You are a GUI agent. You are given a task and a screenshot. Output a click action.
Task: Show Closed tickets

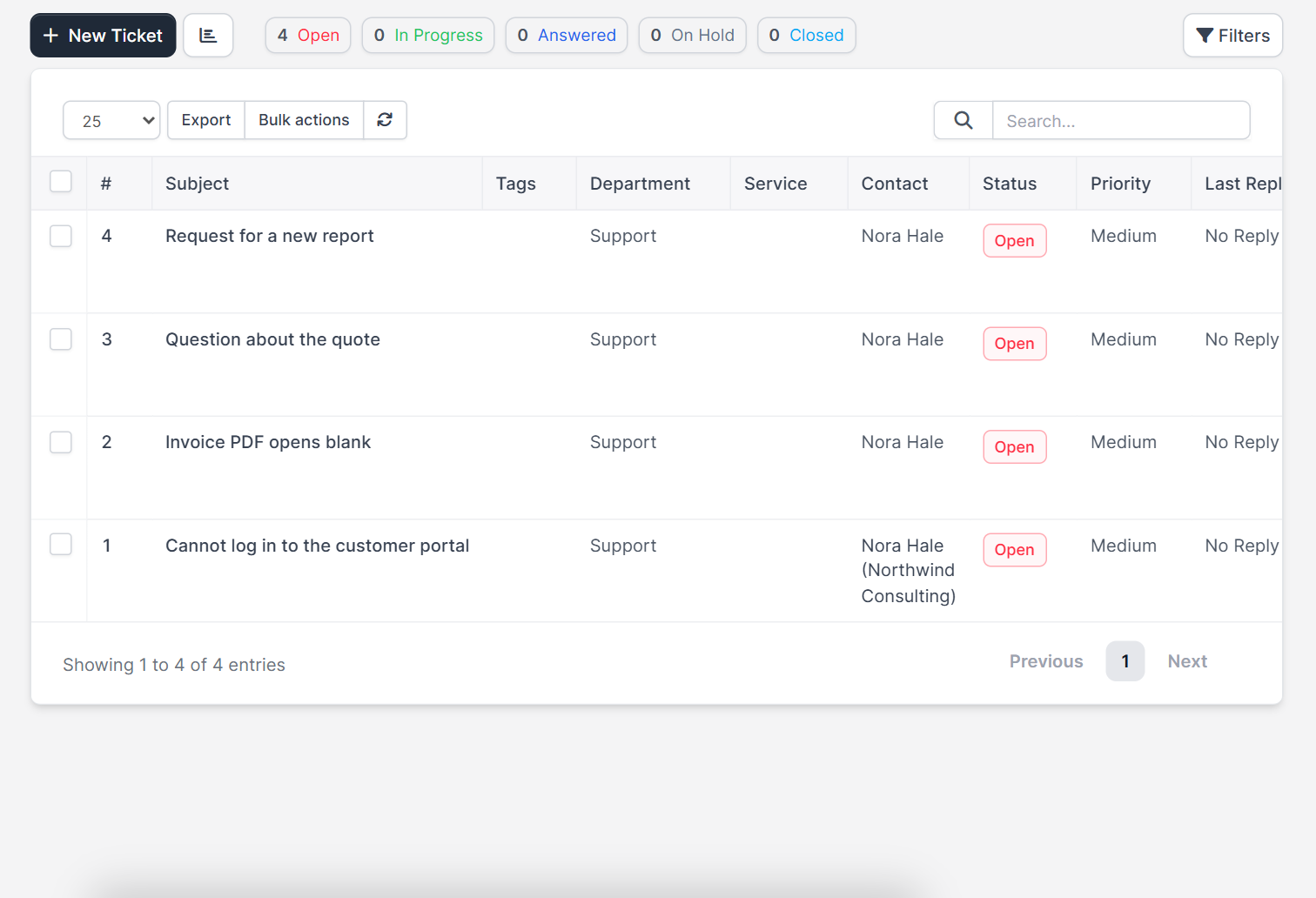(x=806, y=36)
